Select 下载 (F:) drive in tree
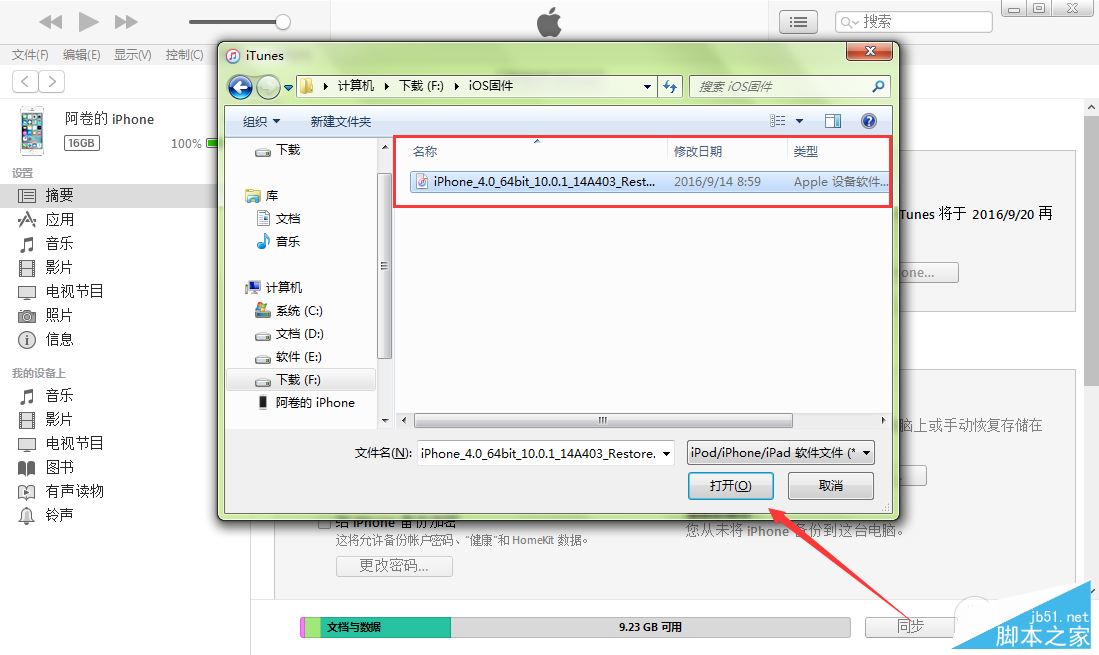Viewport: 1099px width, 655px height. pyautogui.click(x=301, y=380)
